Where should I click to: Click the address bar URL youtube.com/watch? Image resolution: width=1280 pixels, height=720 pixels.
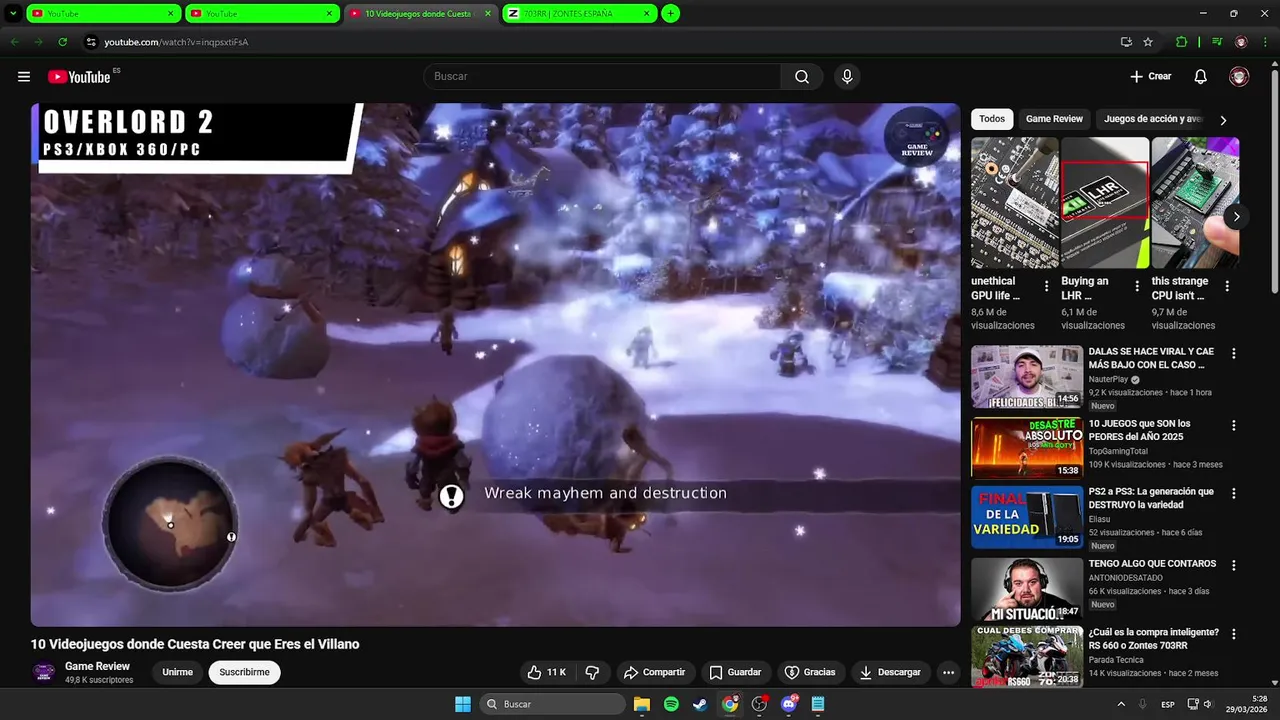click(x=176, y=42)
